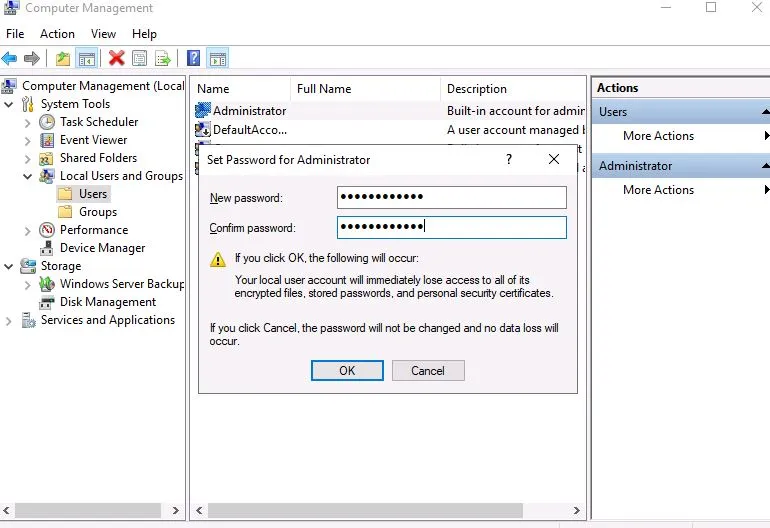Click the tree pane scroll right arrow
The image size is (770, 528).
pos(175,510)
